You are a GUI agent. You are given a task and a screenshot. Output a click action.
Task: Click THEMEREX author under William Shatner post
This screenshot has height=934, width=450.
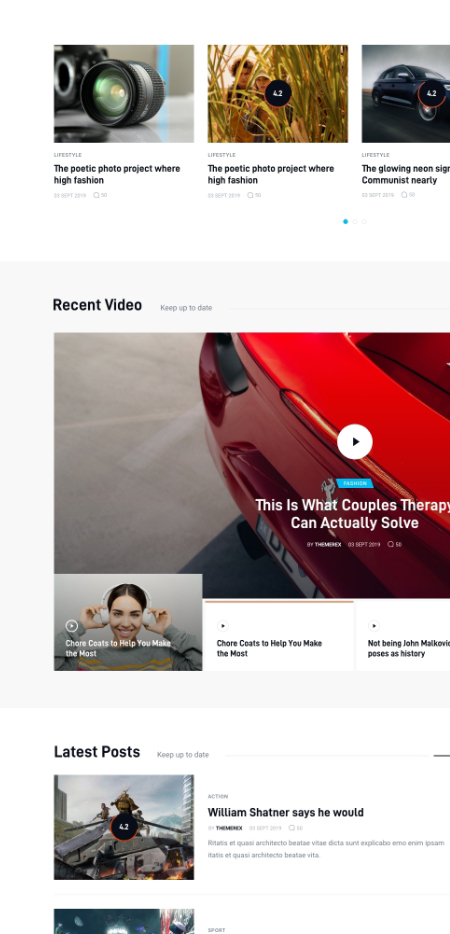(229, 828)
